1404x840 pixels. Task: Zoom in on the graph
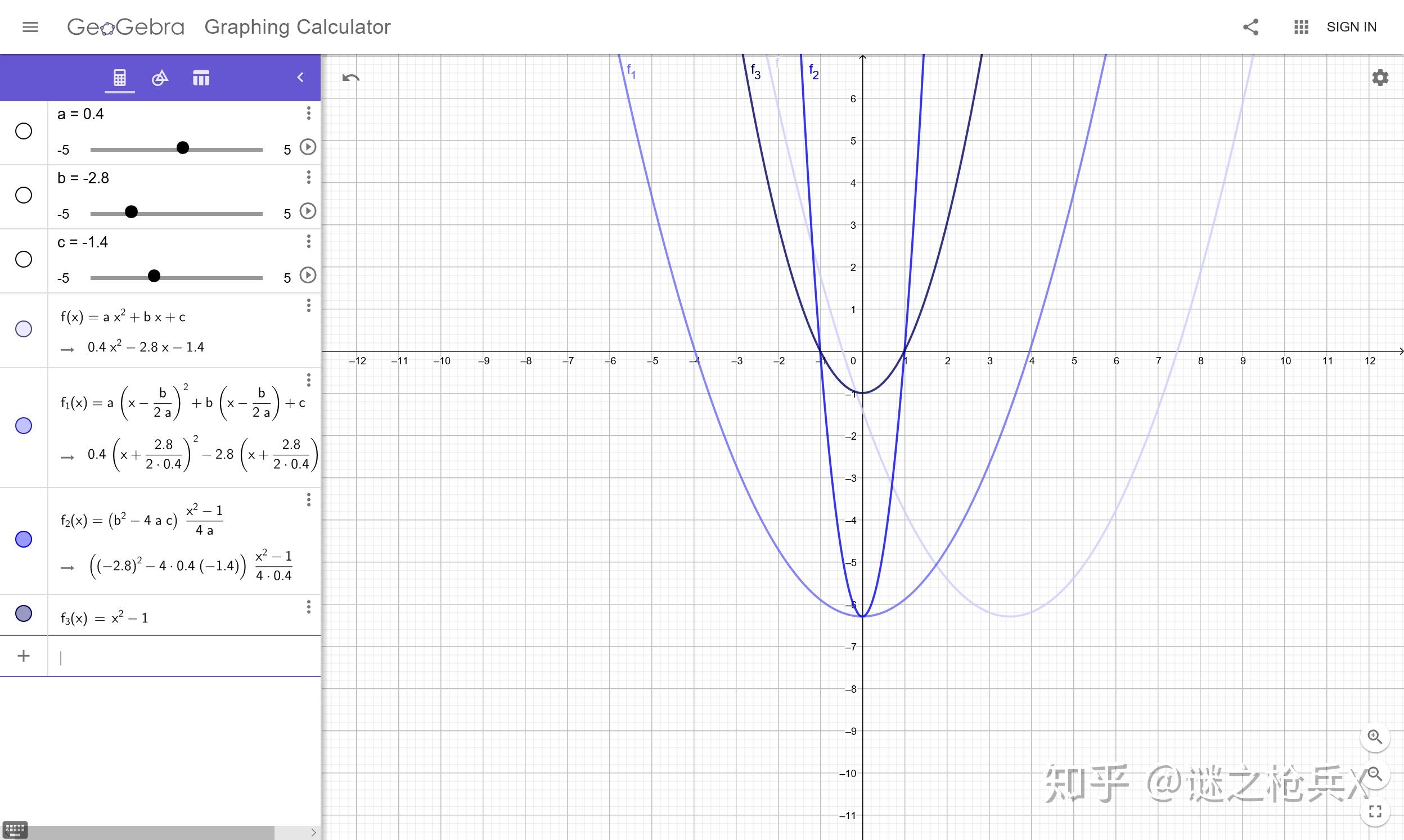[x=1375, y=737]
